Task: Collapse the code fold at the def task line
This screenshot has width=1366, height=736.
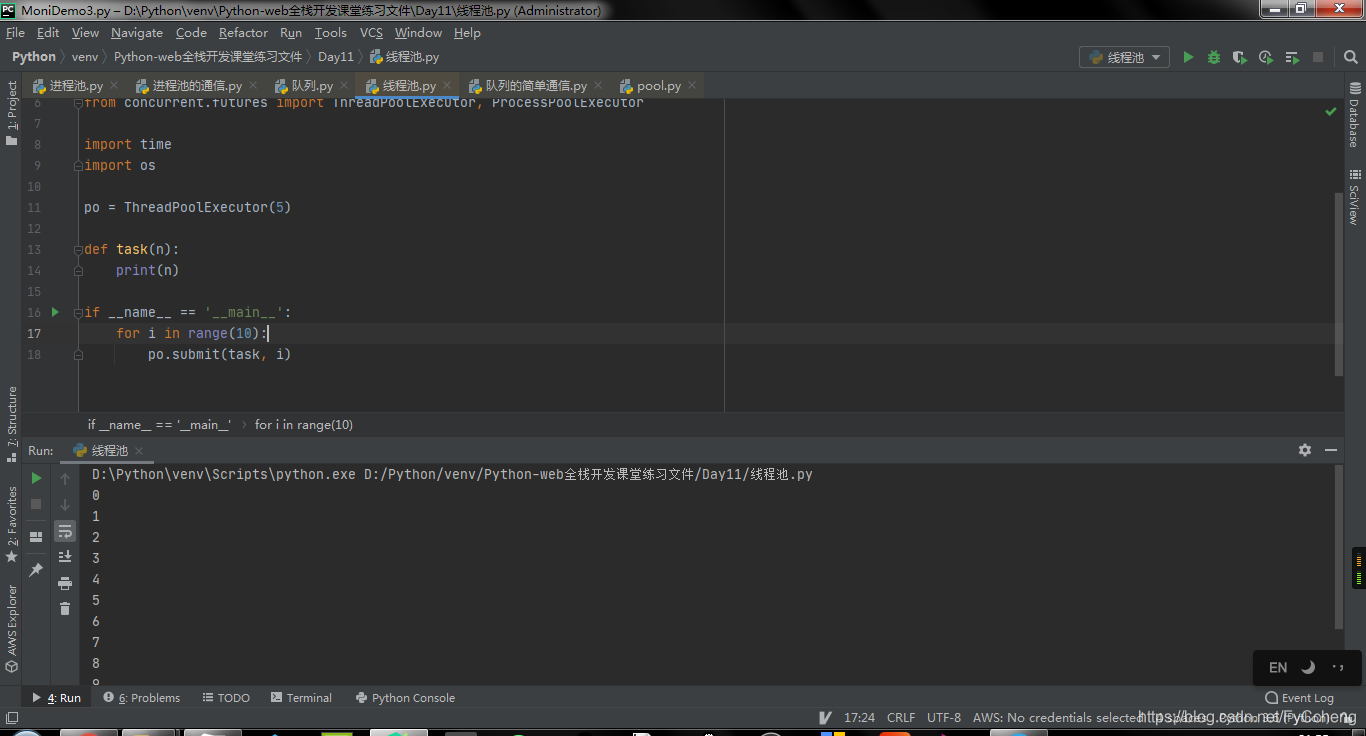Action: pyautogui.click(x=78, y=250)
